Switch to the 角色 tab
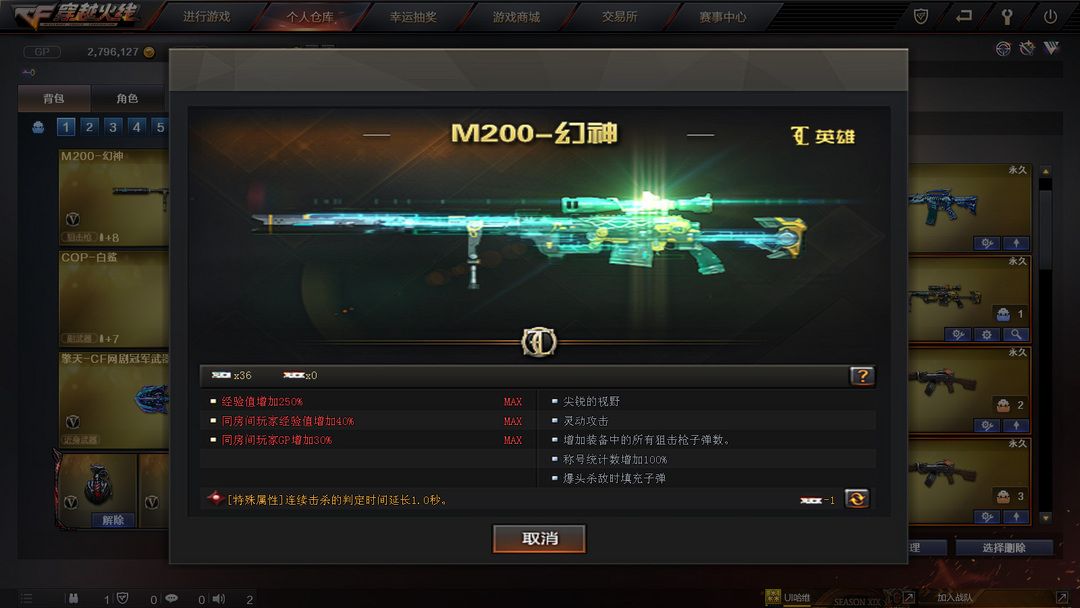Viewport: 1080px width, 608px height. [127, 98]
